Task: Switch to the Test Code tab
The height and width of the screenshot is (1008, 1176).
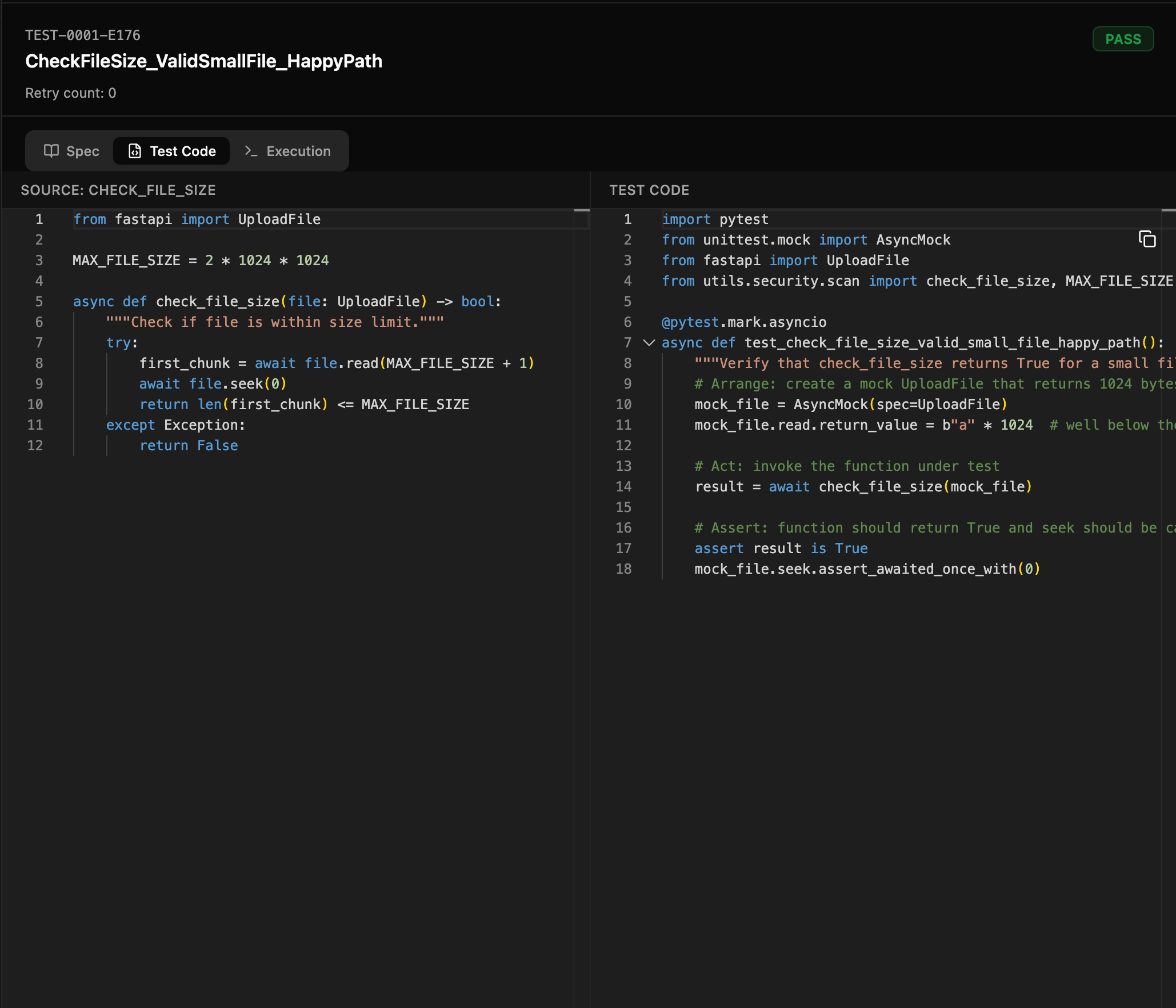Action: [x=171, y=151]
